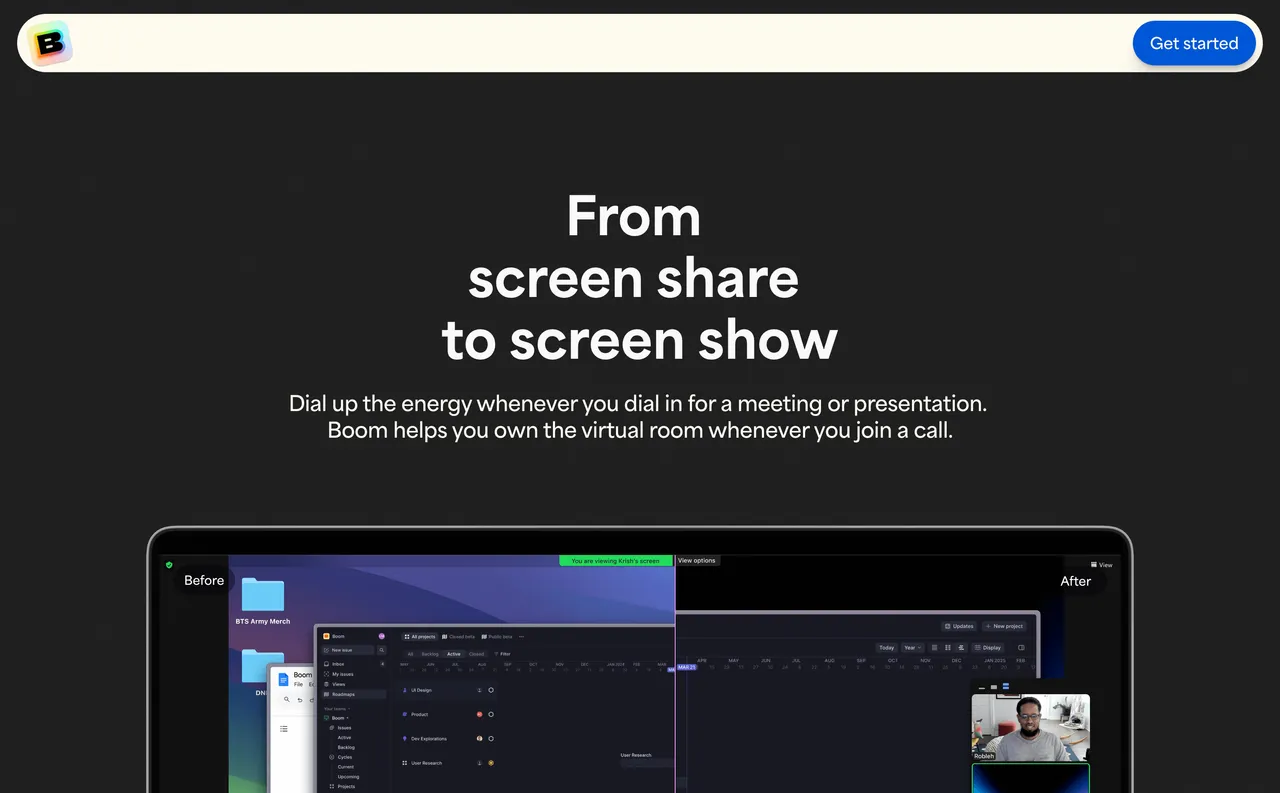Toggle UI Design's status progress circle
Image resolution: width=1280 pixels, height=793 pixels.
tap(491, 690)
